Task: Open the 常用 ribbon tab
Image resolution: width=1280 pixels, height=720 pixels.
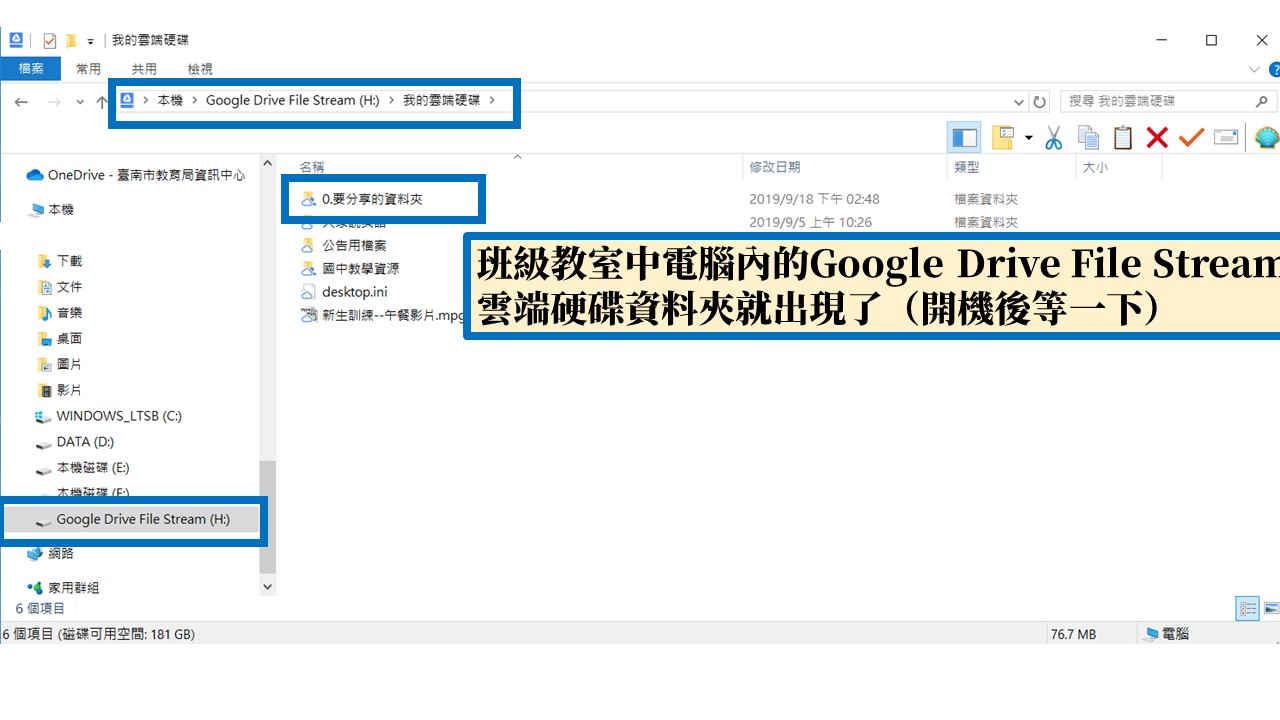Action: tap(88, 69)
